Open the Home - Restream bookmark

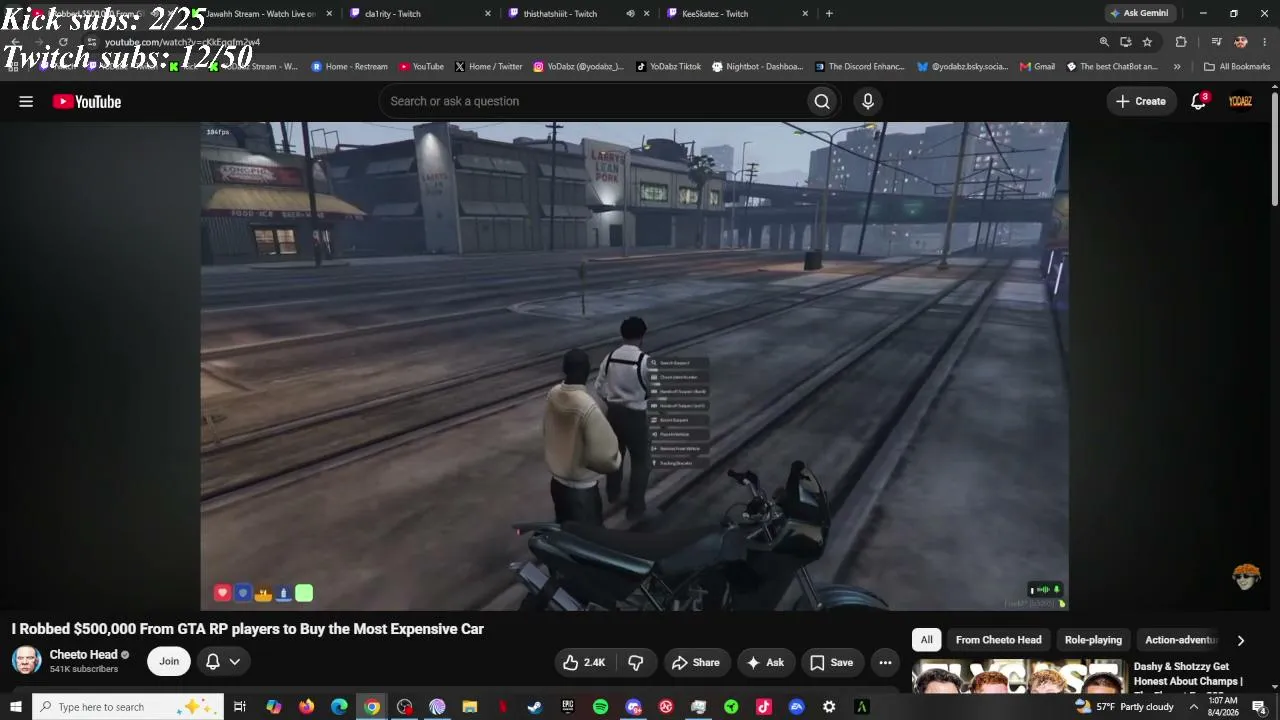pyautogui.click(x=349, y=67)
